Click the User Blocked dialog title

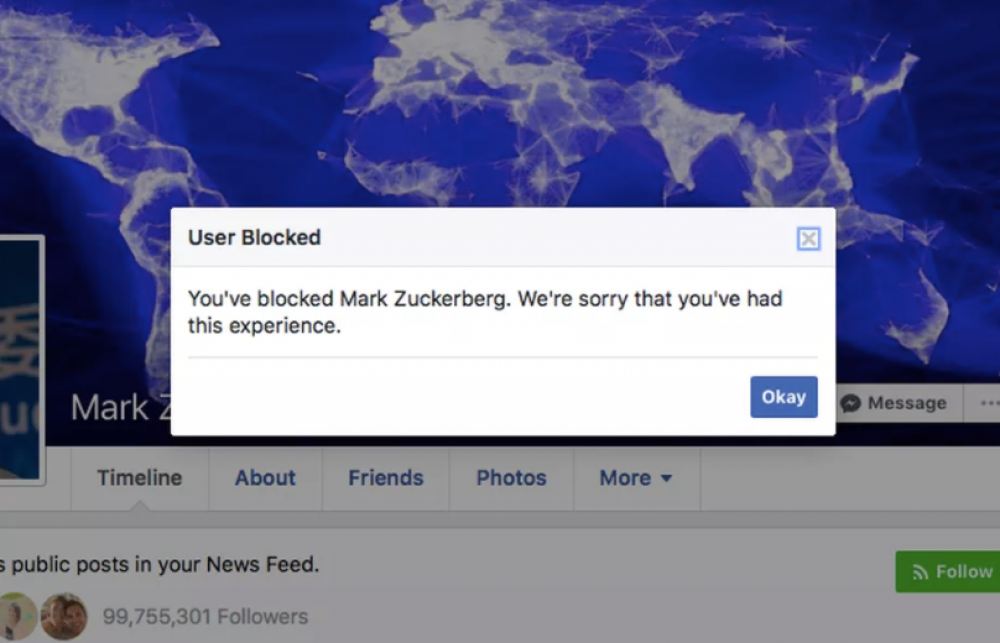pos(254,237)
